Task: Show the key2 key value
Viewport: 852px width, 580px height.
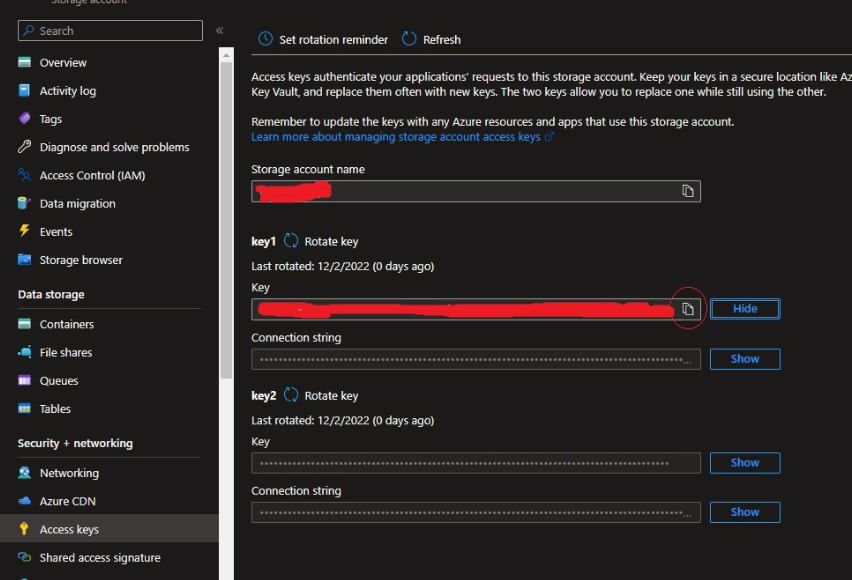Action: point(745,463)
